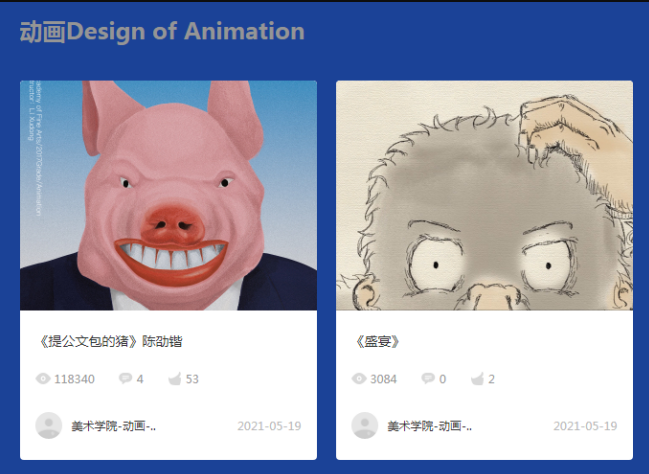This screenshot has height=474, width=649.
Task: Click the views eye icon beside 3084
Action: tap(359, 379)
